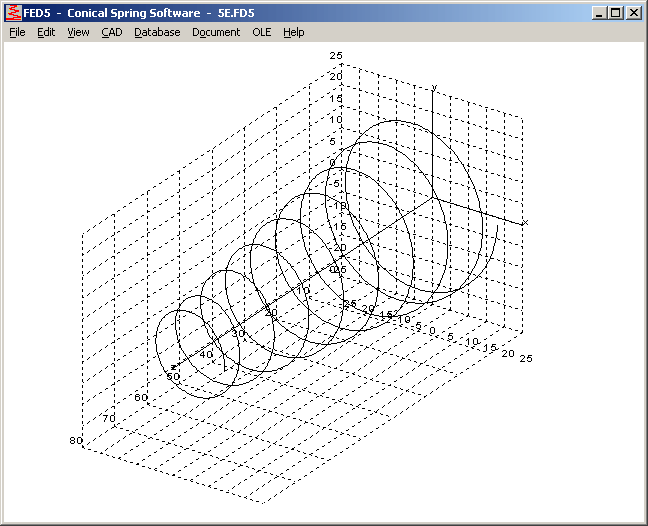Open the File menu

pyautogui.click(x=17, y=32)
